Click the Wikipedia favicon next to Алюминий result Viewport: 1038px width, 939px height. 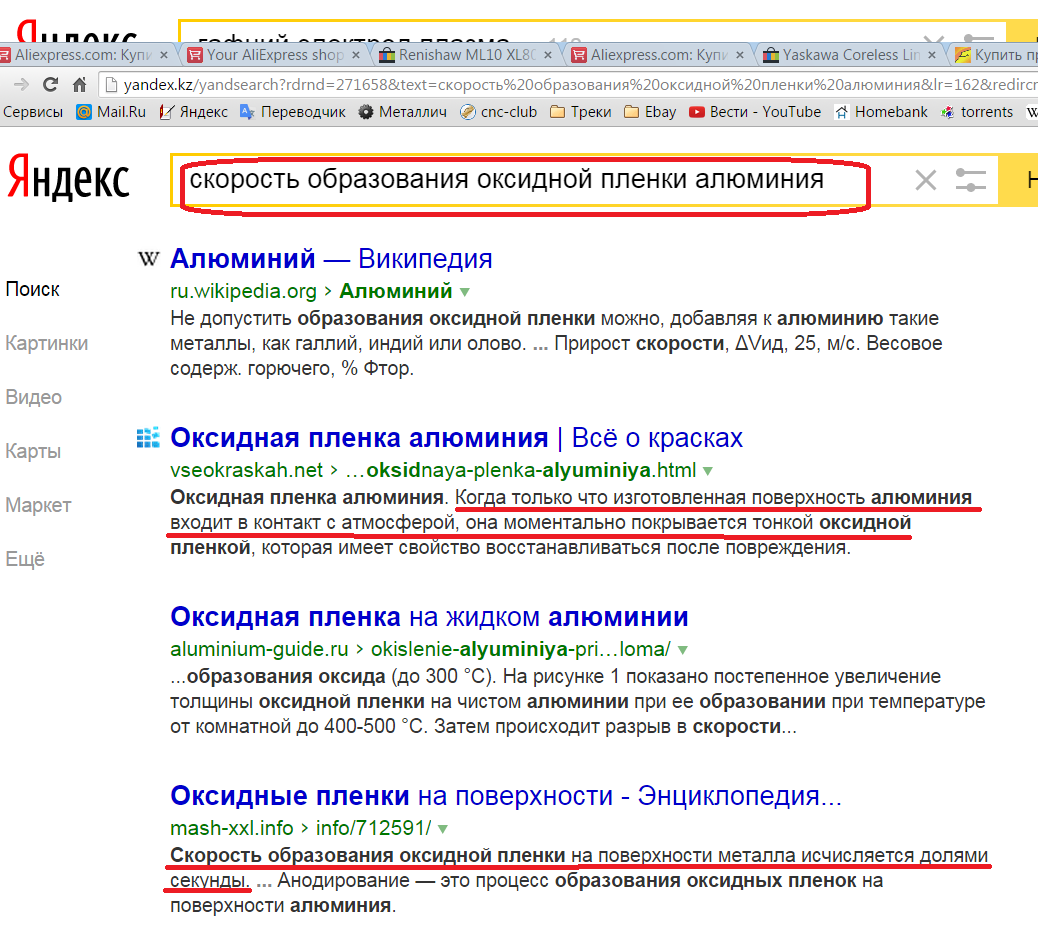tap(149, 259)
